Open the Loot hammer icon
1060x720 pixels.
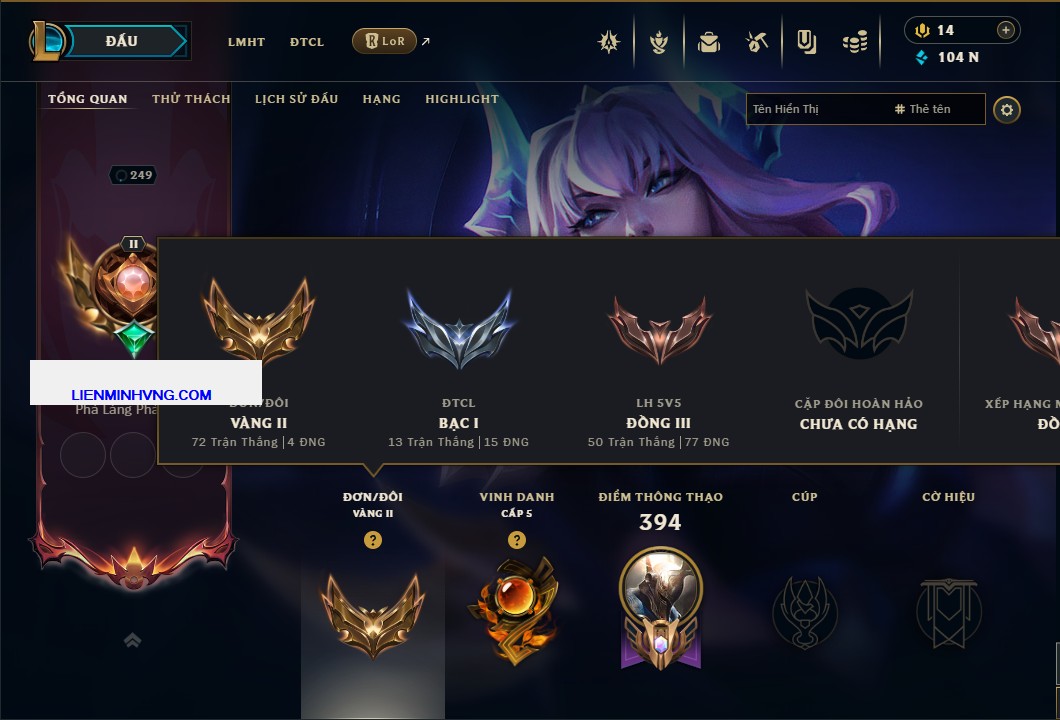click(757, 43)
